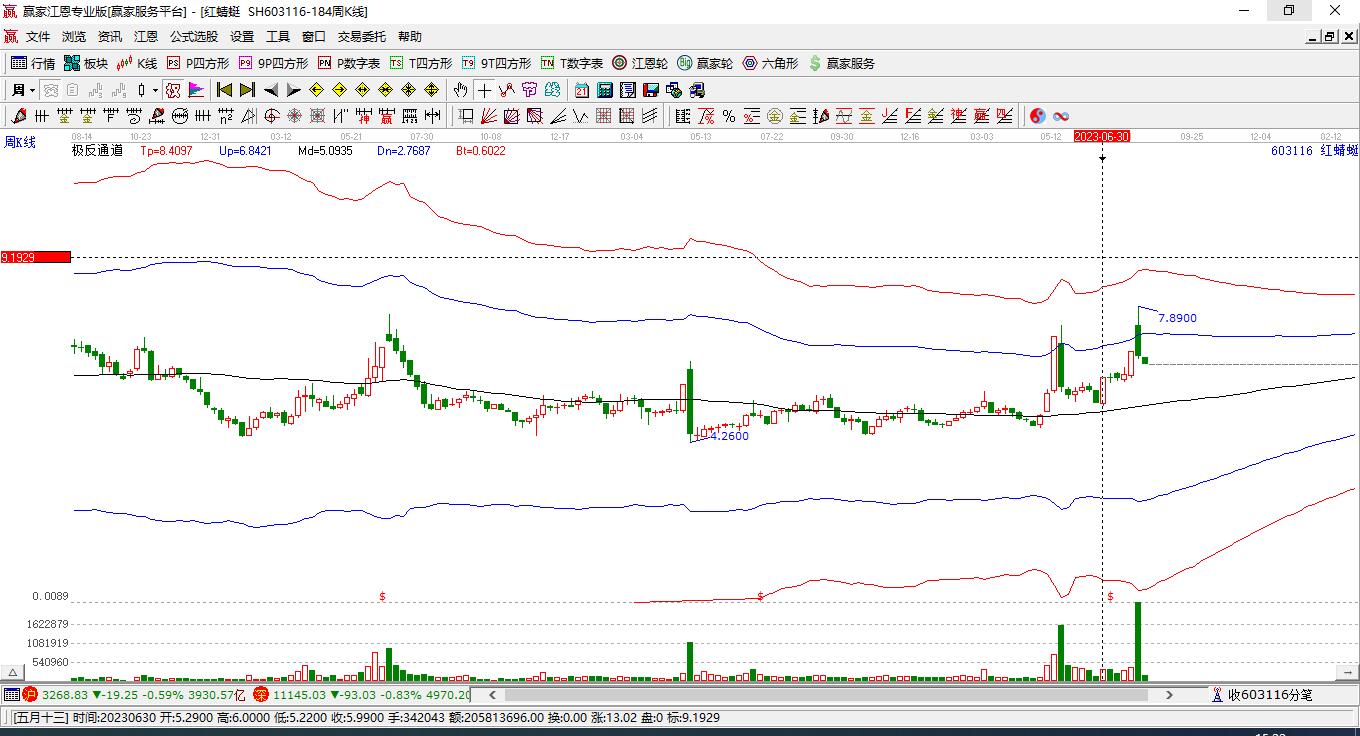Click the 极反通道 indicator label
Viewport: 1360px width, 736px height.
point(97,151)
